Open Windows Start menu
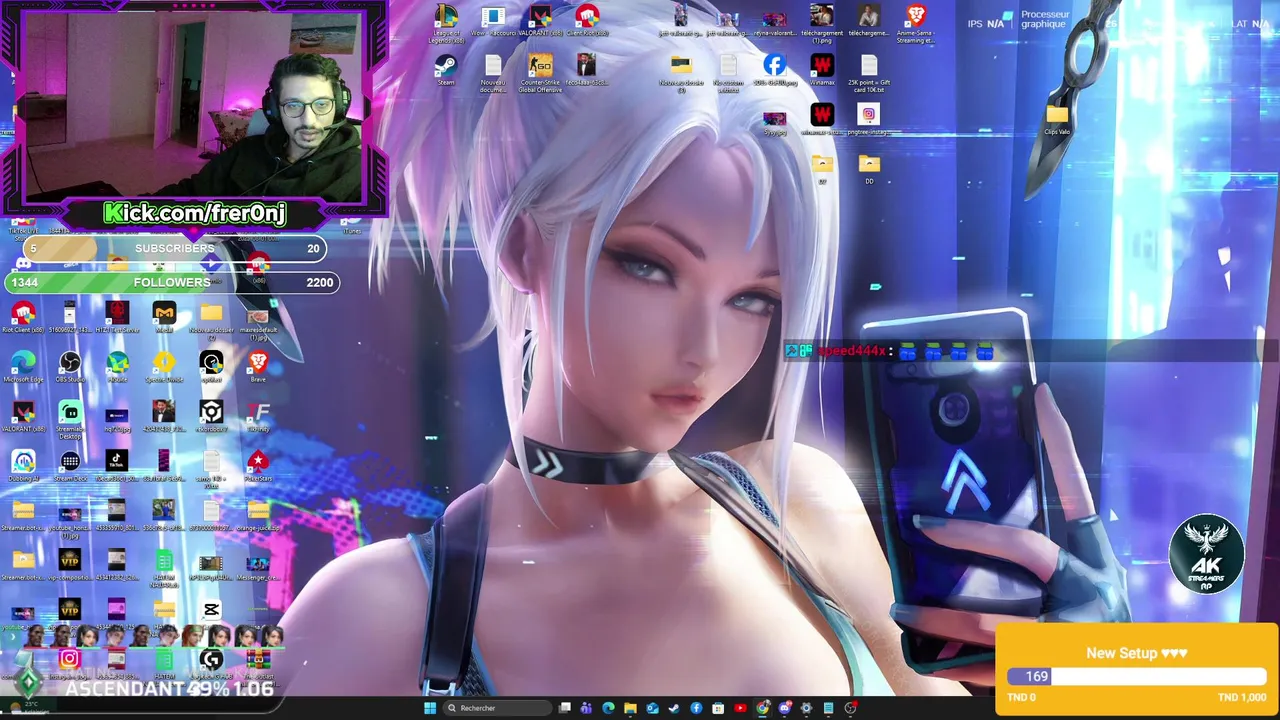The height and width of the screenshot is (720, 1280). [430, 708]
